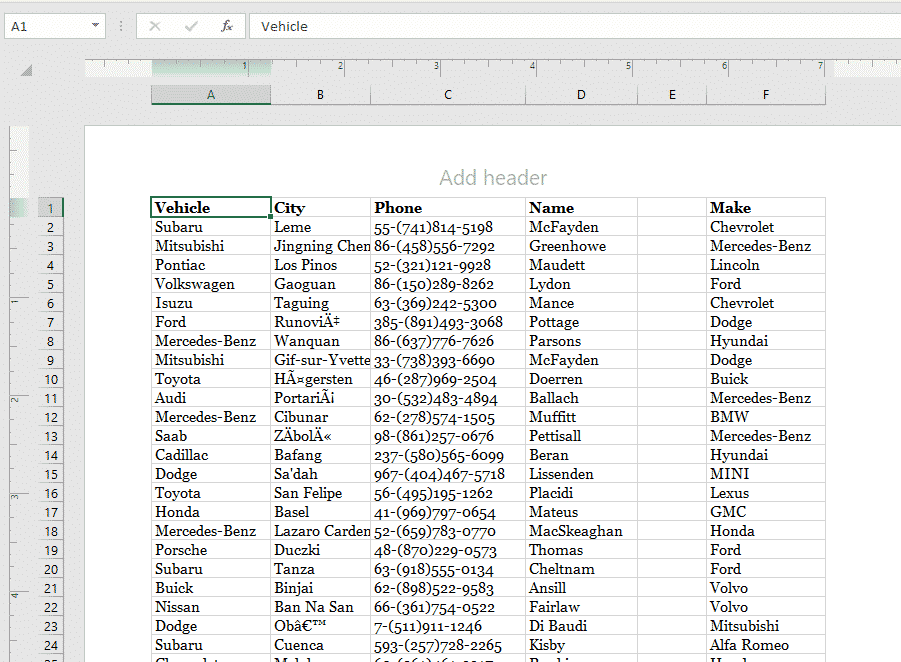Viewport: 901px width, 662px height.
Task: Click the Vehicle header cell
Action: click(x=211, y=207)
